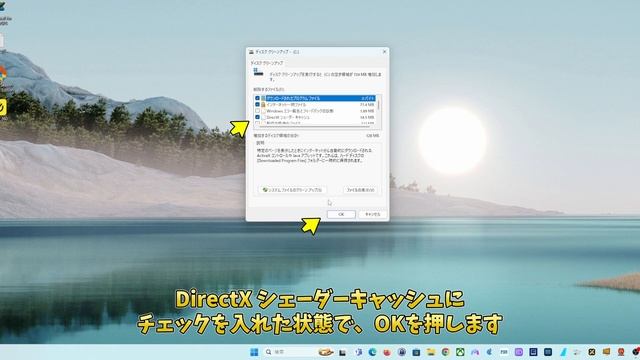Select the Temporary Internet Files row text

[x=286, y=104]
